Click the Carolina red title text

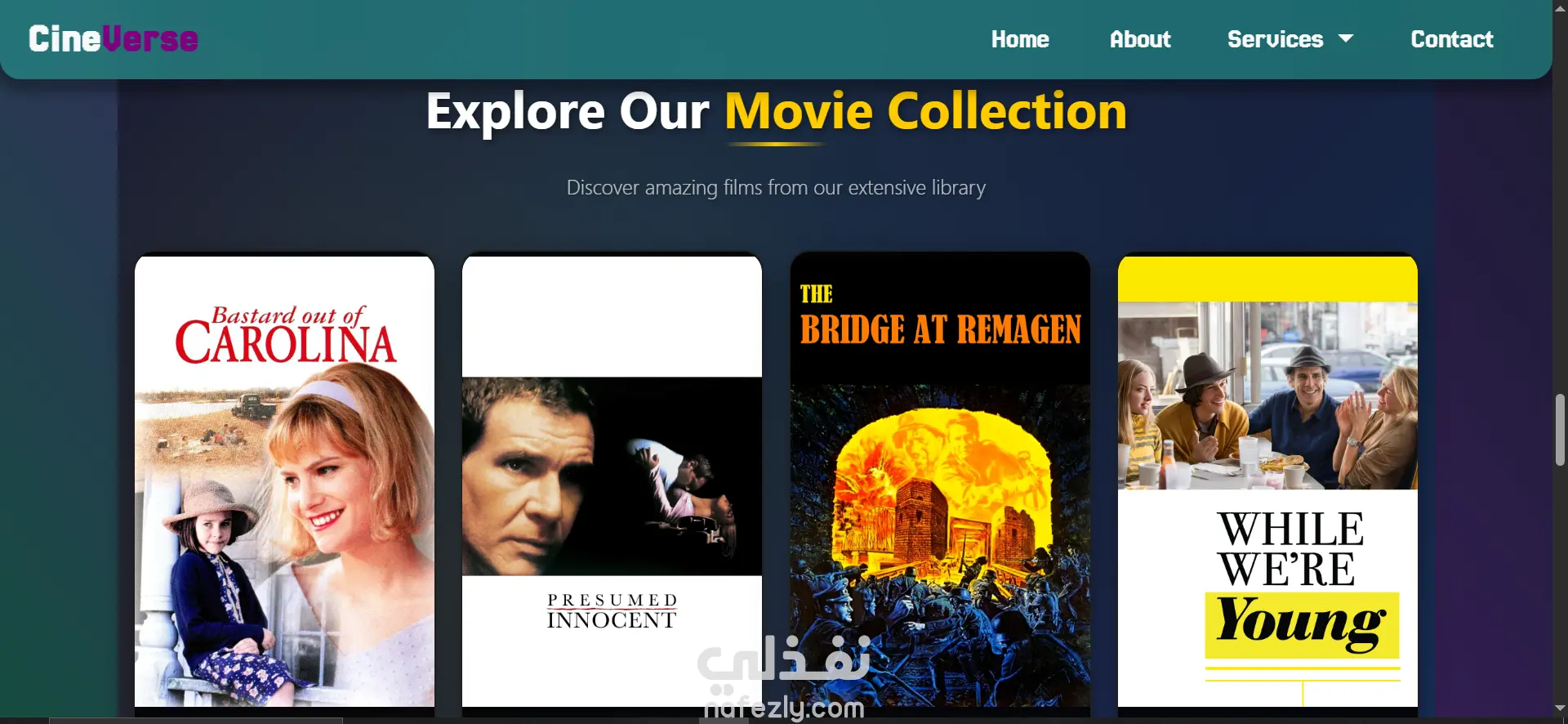pos(285,336)
